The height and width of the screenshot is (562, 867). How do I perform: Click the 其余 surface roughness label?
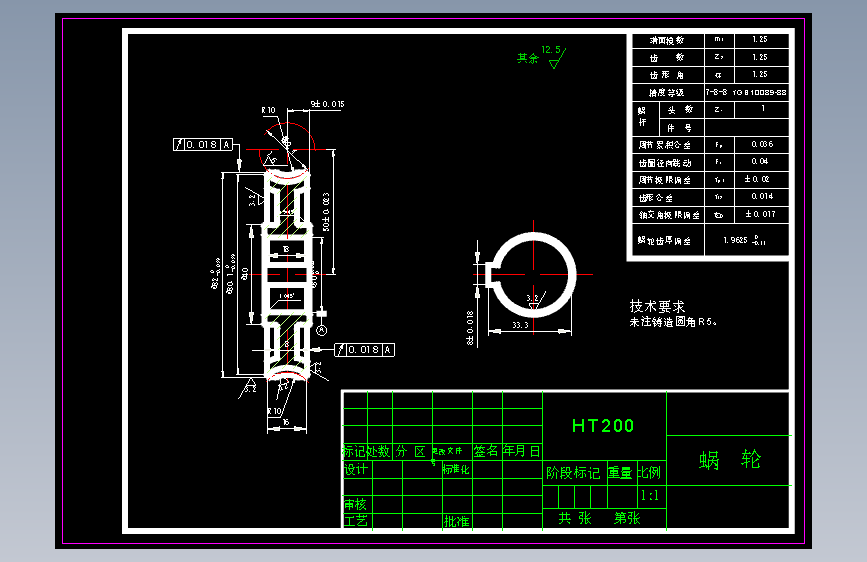[527, 58]
